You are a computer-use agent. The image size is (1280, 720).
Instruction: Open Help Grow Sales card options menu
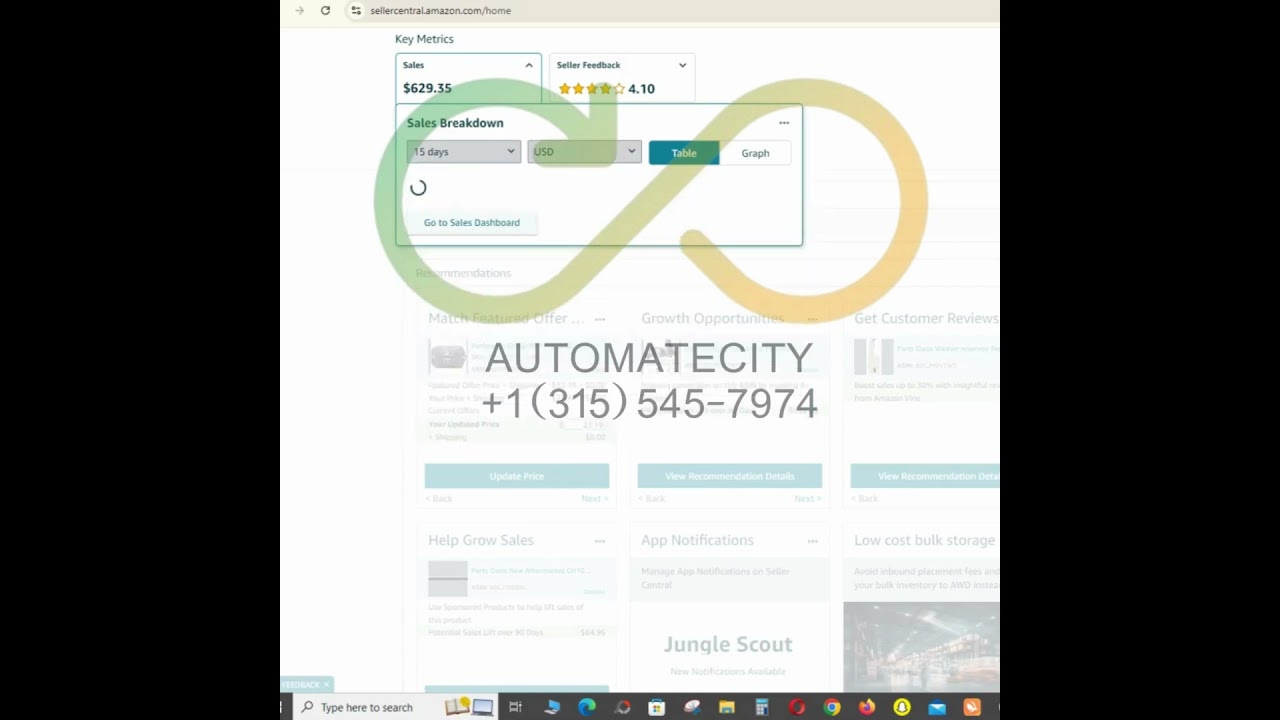point(600,541)
